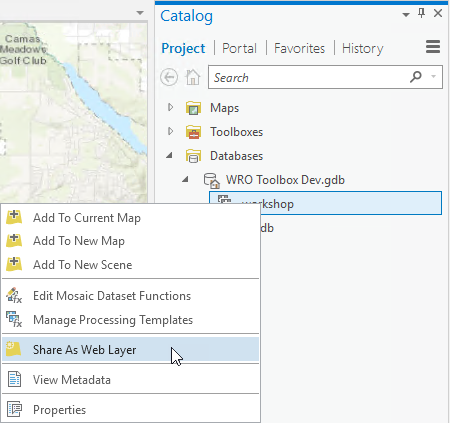Click the Catalog pane hamburger menu icon
The width and height of the screenshot is (450, 423).
pyautogui.click(x=433, y=47)
